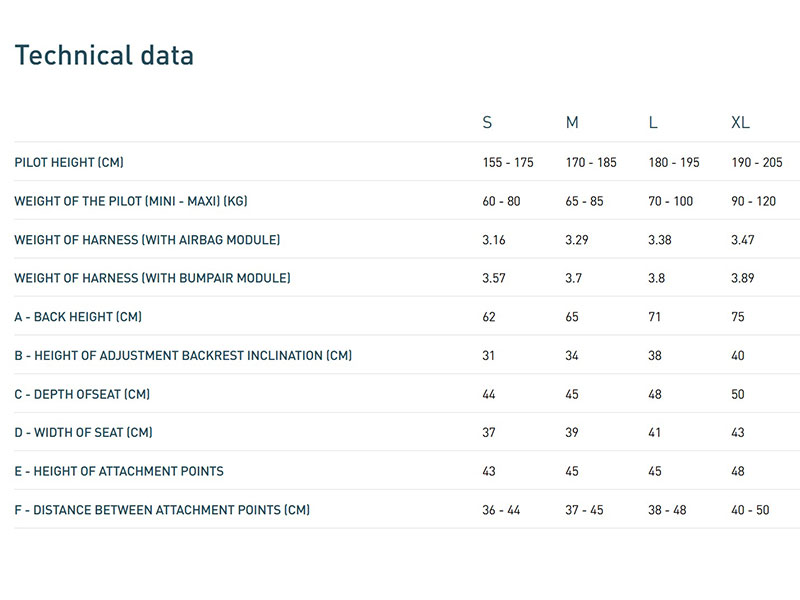Click F - Distance Between Attachment Points label
The height and width of the screenshot is (600, 800).
162,510
